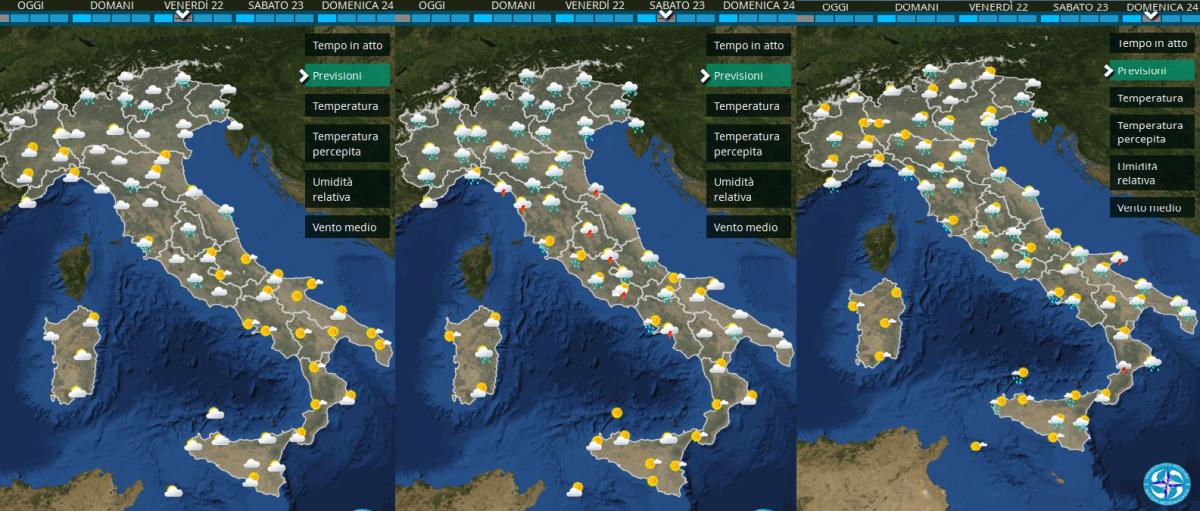Go to VENERDÌ 22 in right panel timeline
The image size is (1200, 511).
(998, 6)
